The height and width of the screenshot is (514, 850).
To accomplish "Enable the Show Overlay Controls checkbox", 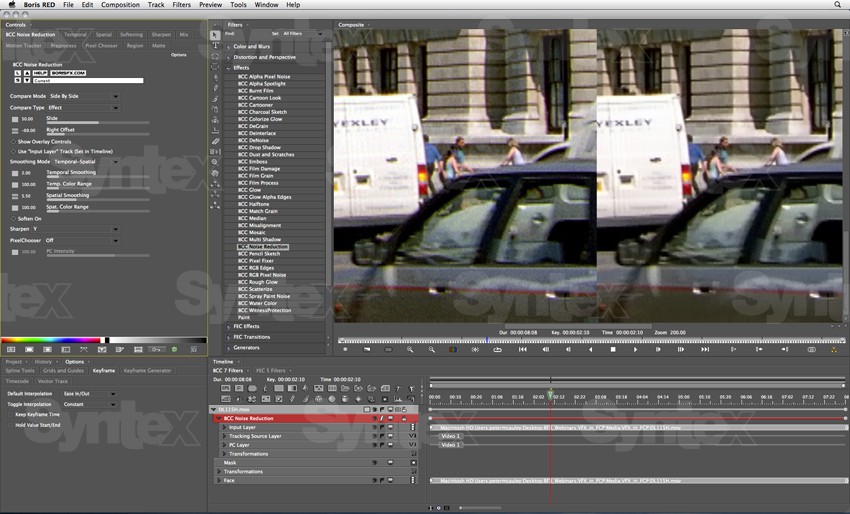I will click(14, 142).
